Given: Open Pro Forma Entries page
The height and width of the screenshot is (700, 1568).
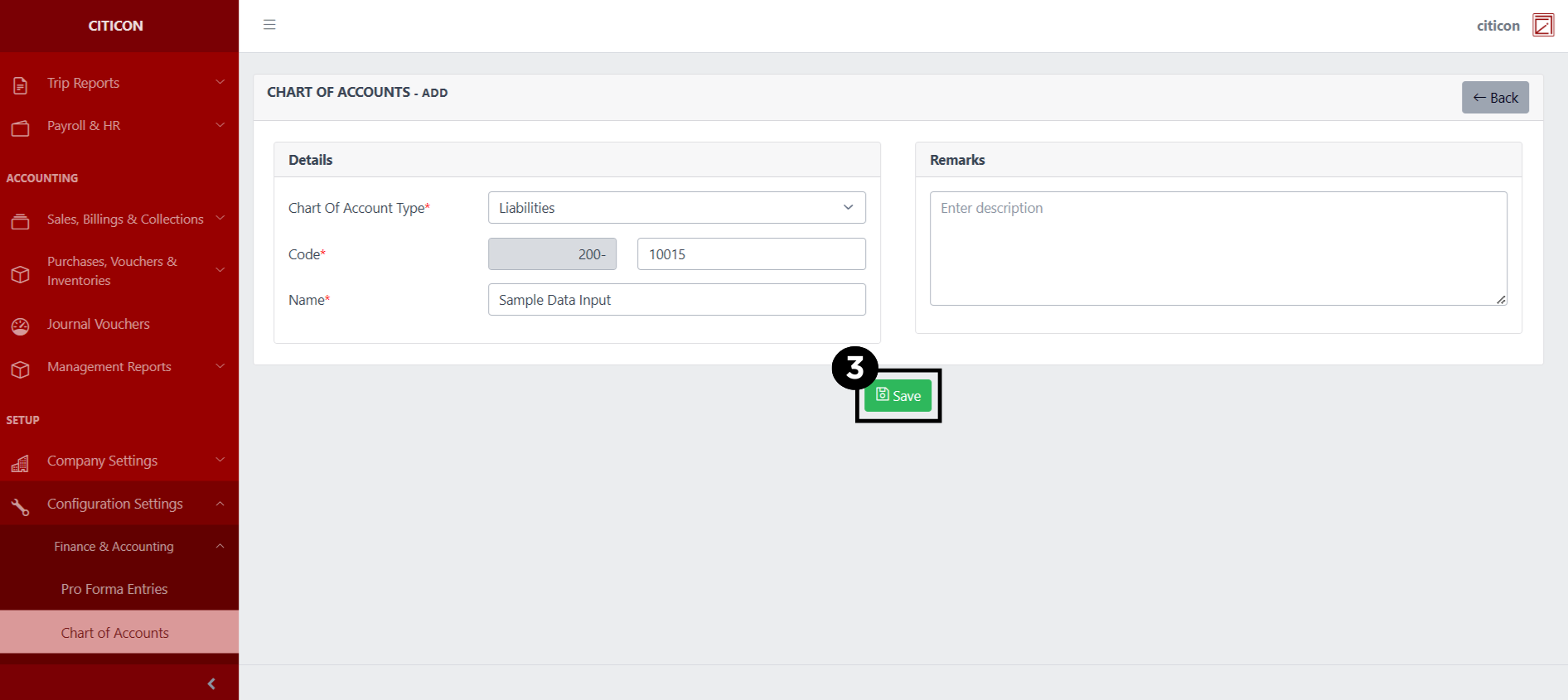Looking at the screenshot, I should point(114,589).
